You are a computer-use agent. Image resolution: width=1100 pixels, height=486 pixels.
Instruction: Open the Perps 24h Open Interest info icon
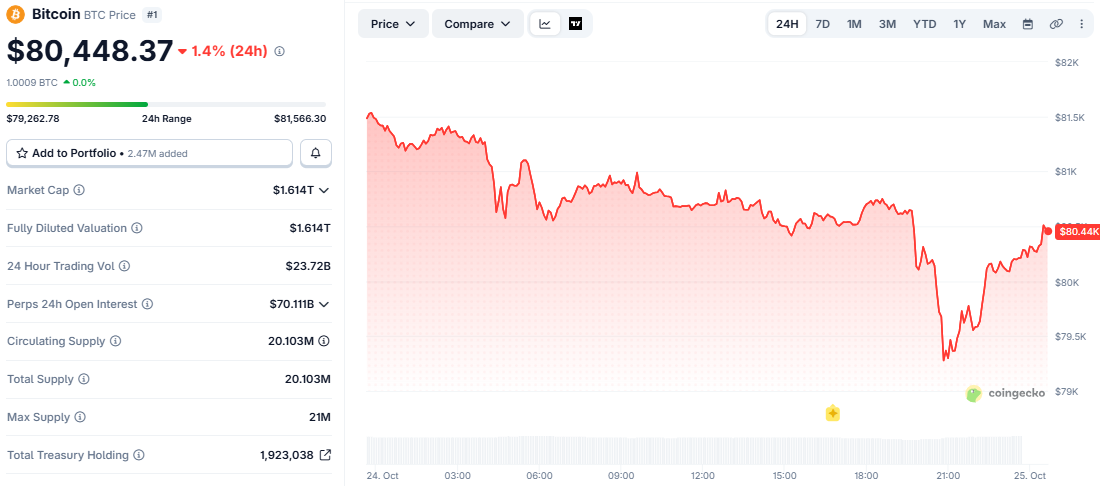147,304
